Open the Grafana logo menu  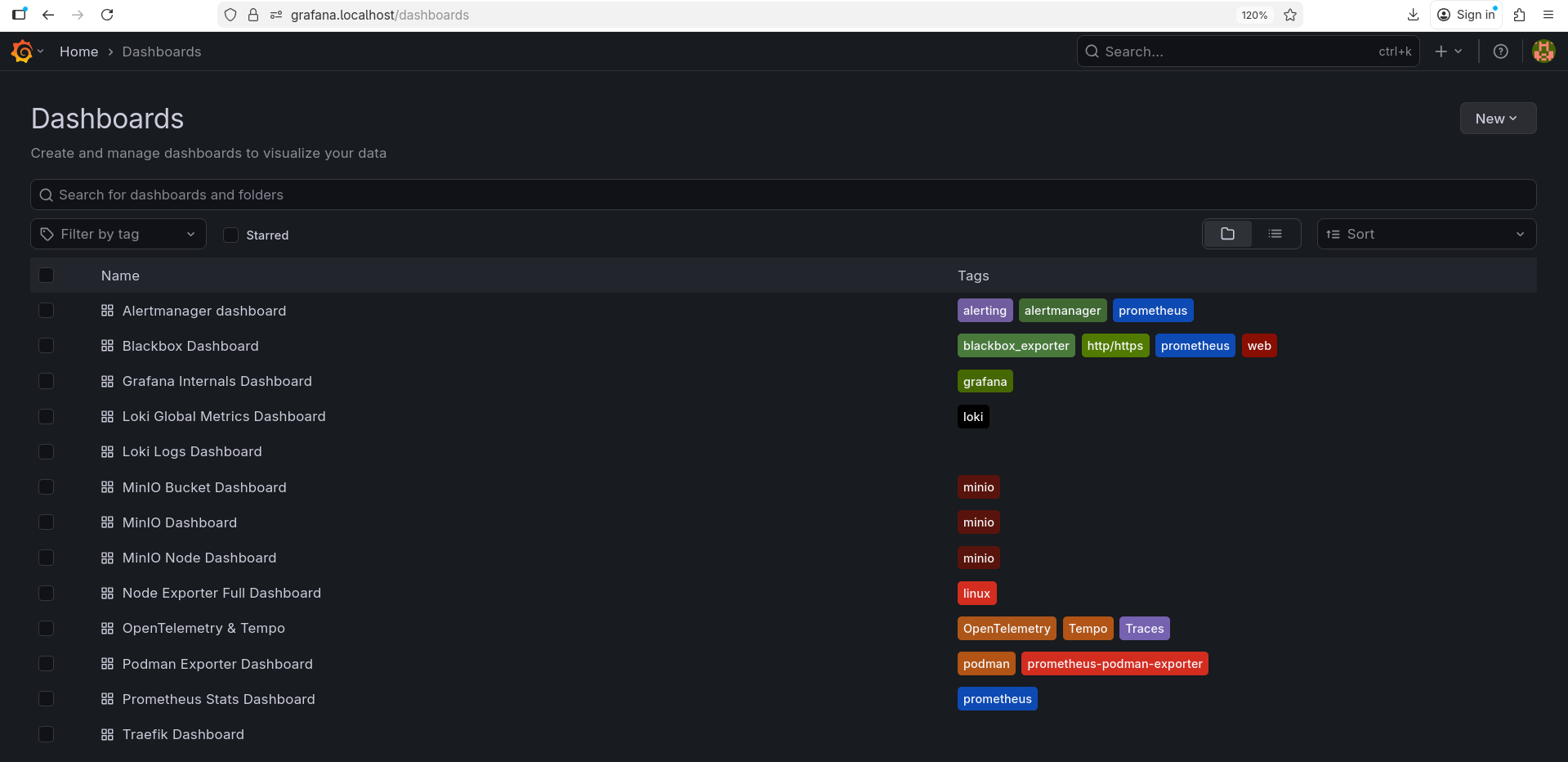coord(27,52)
